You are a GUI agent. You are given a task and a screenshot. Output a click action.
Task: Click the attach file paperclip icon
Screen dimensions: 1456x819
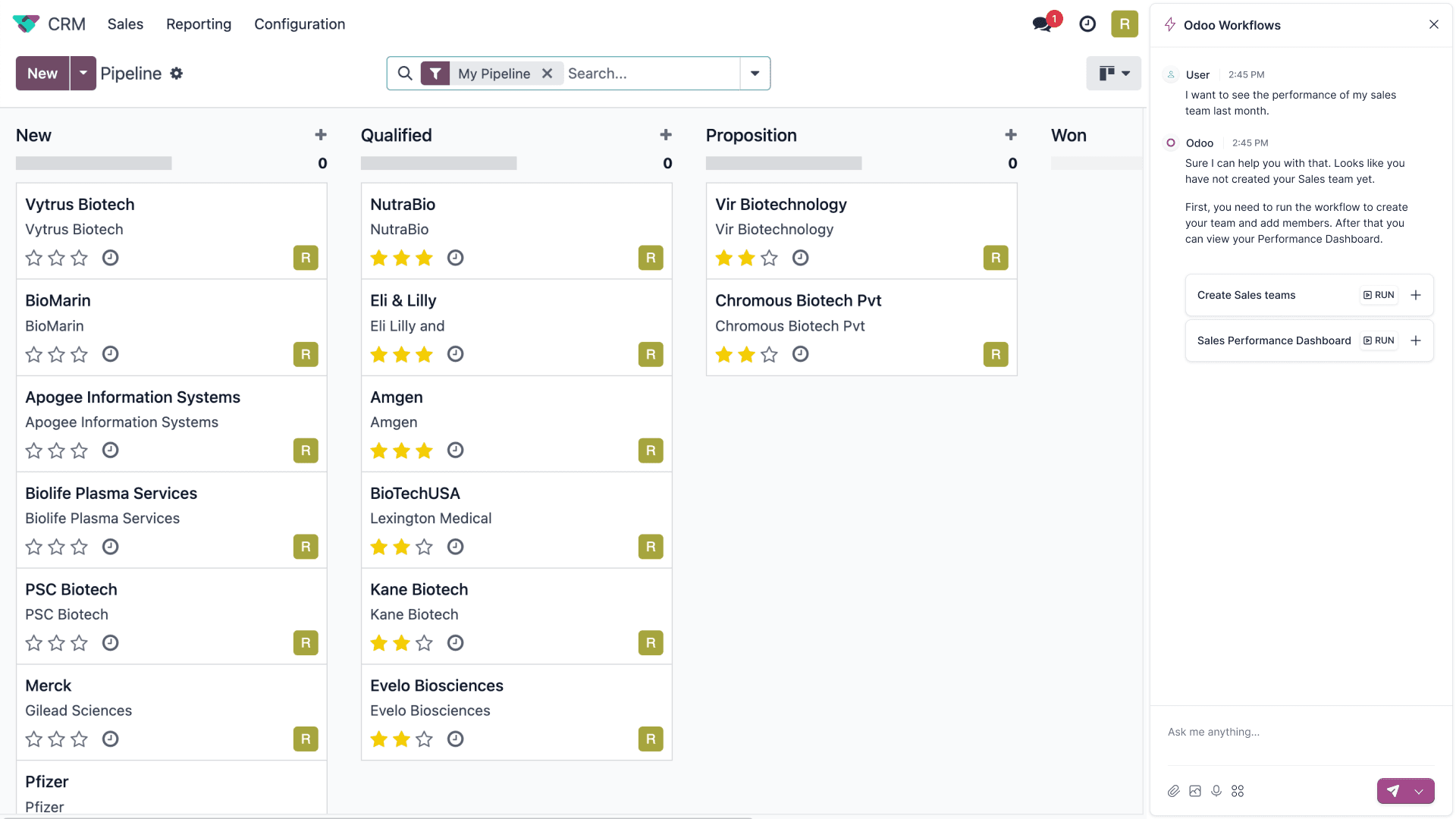pos(1174,791)
